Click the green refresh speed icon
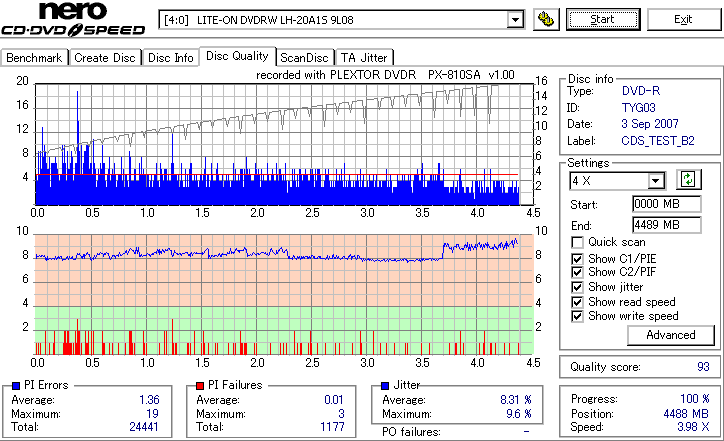This screenshot has height=441, width=724. click(x=688, y=180)
